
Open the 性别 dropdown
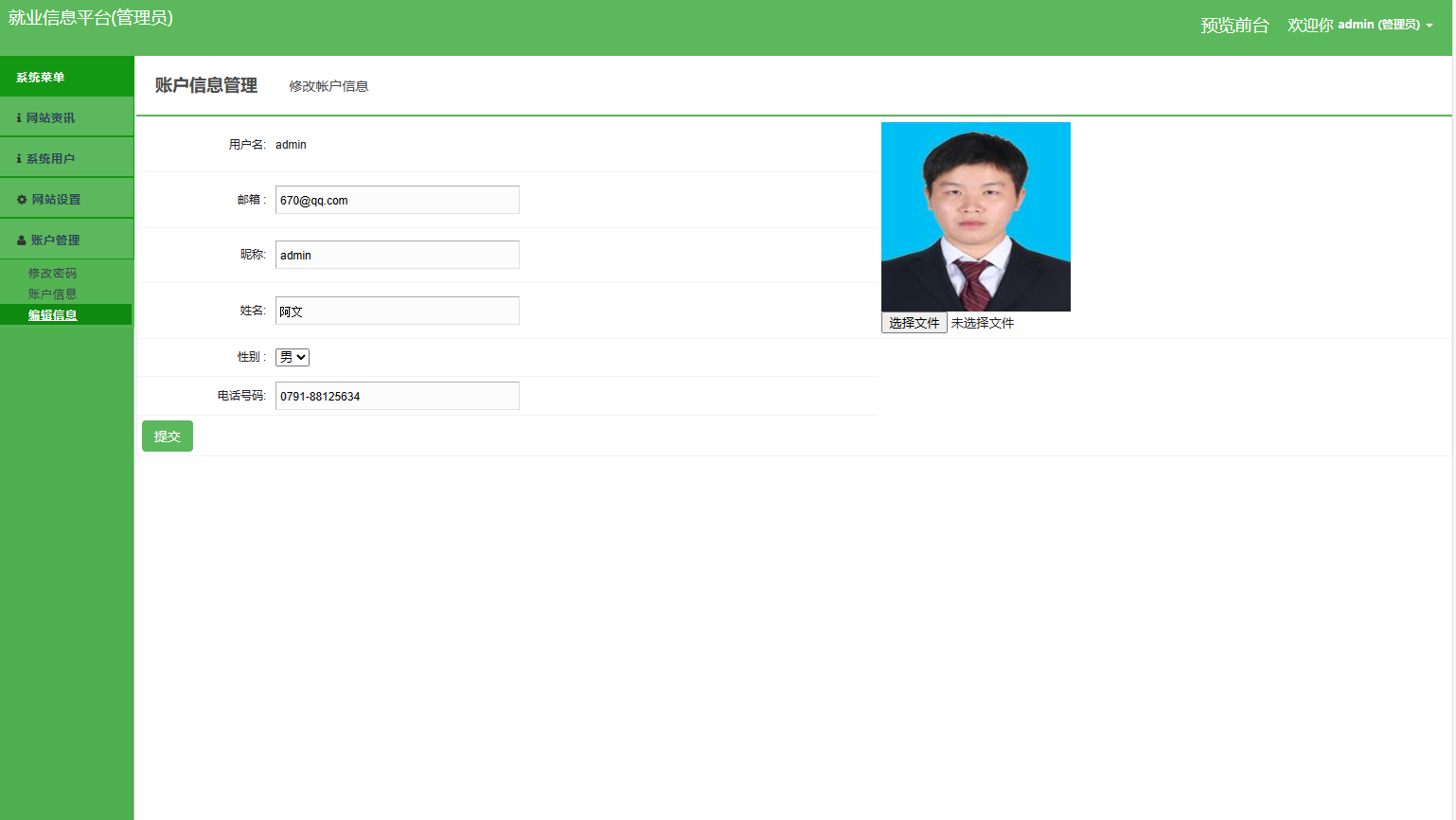click(x=293, y=357)
